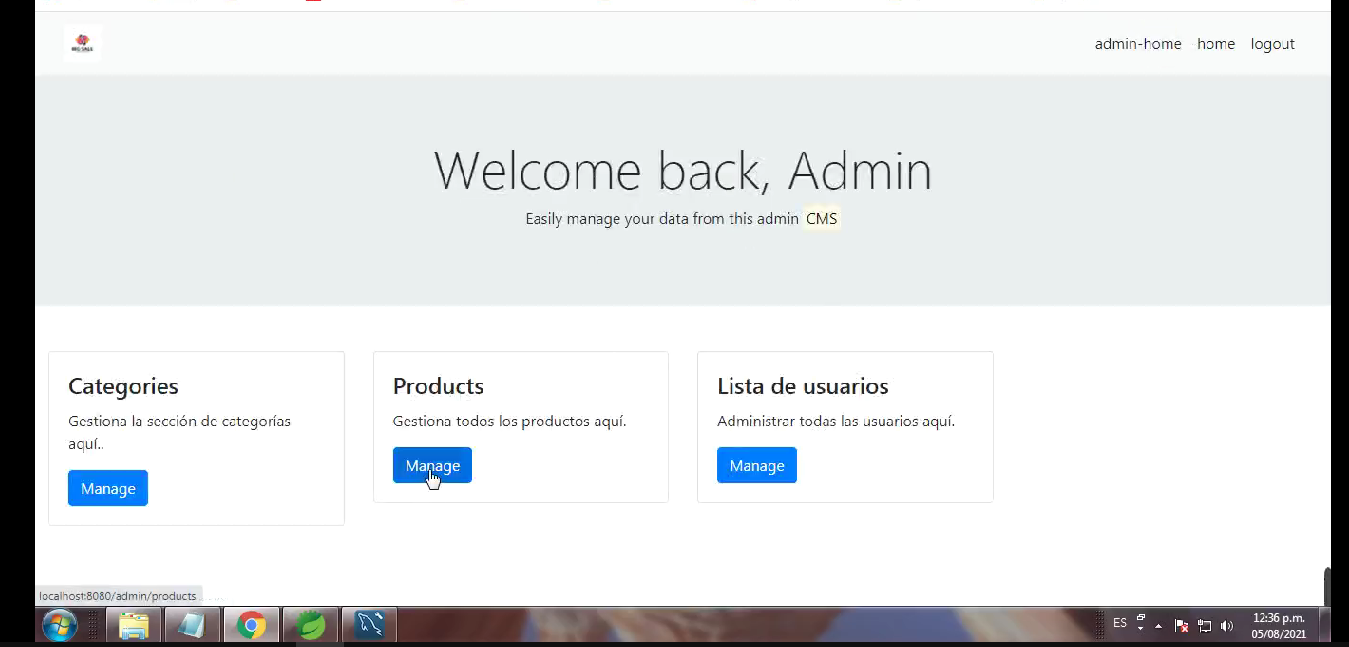Open the Spring green leaf app on the taskbar

click(311, 626)
